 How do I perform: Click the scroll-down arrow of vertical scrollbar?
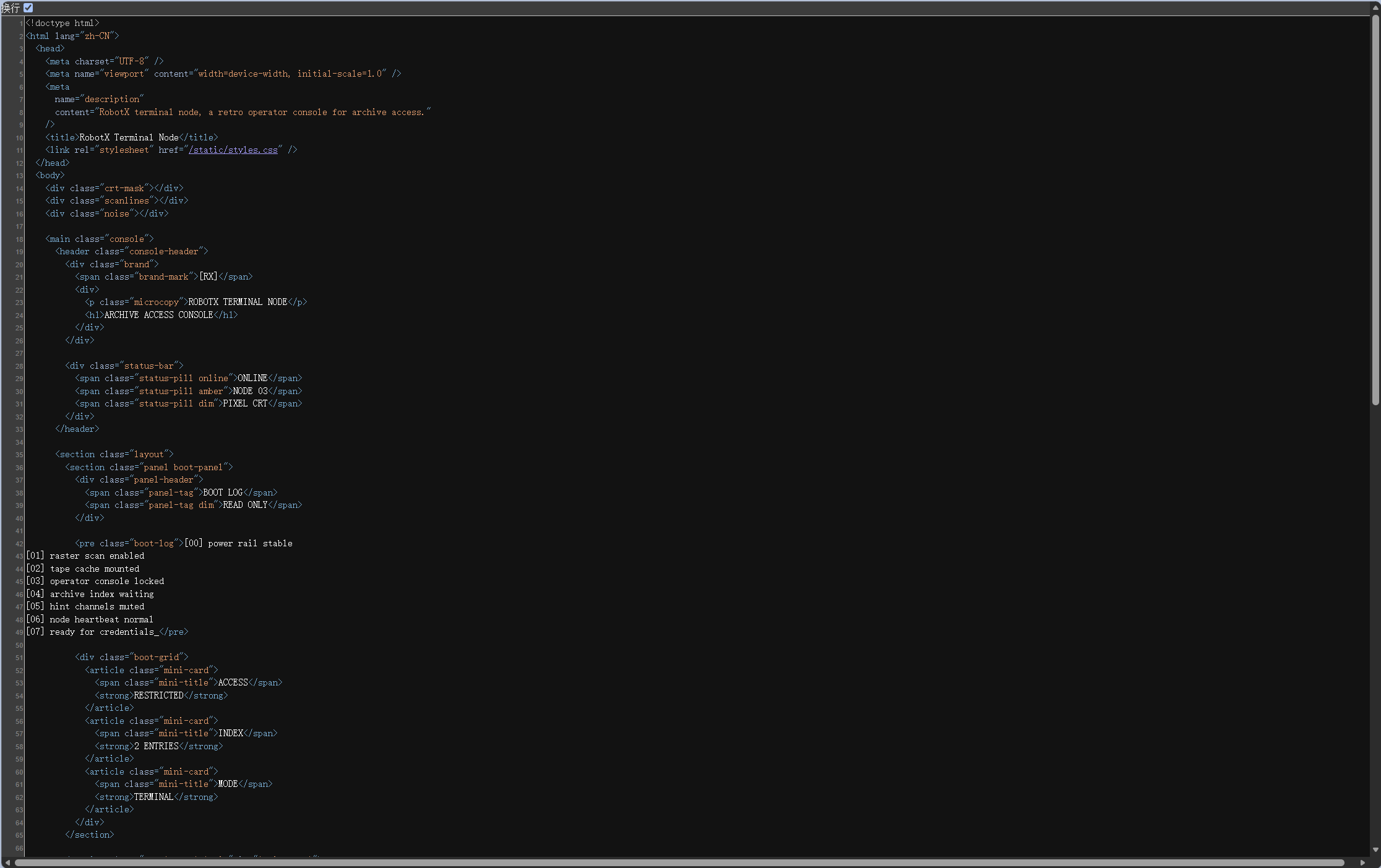tap(1375, 850)
